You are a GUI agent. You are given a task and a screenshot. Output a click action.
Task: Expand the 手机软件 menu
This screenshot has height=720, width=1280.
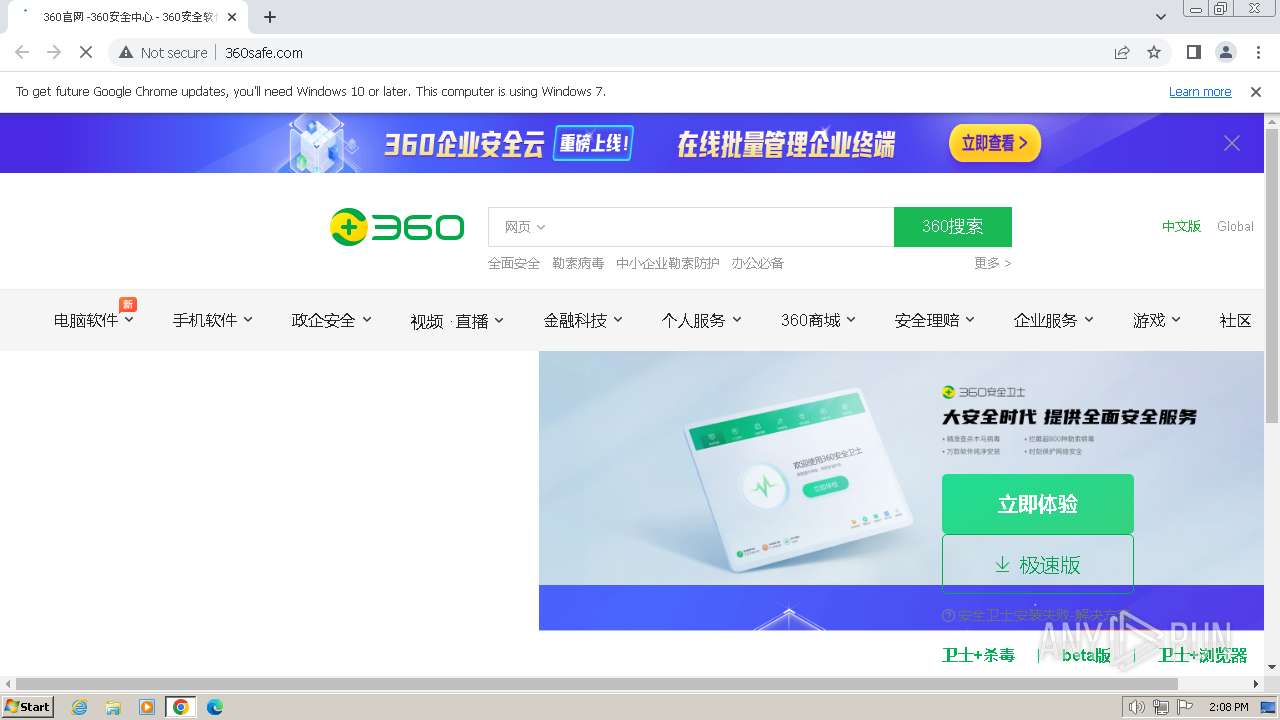[x=212, y=320]
